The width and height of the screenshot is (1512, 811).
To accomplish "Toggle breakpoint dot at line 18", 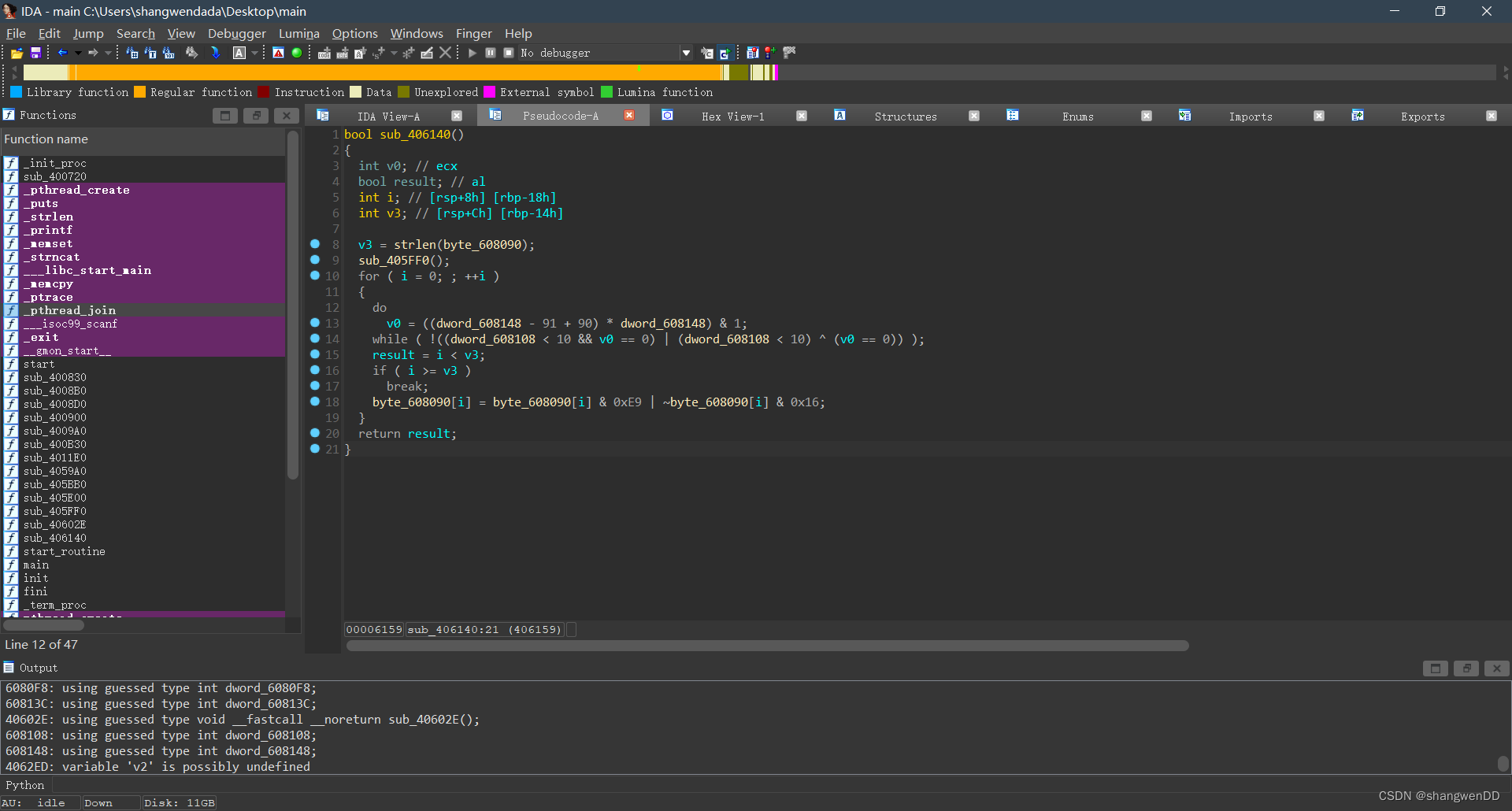I will 315,402.
